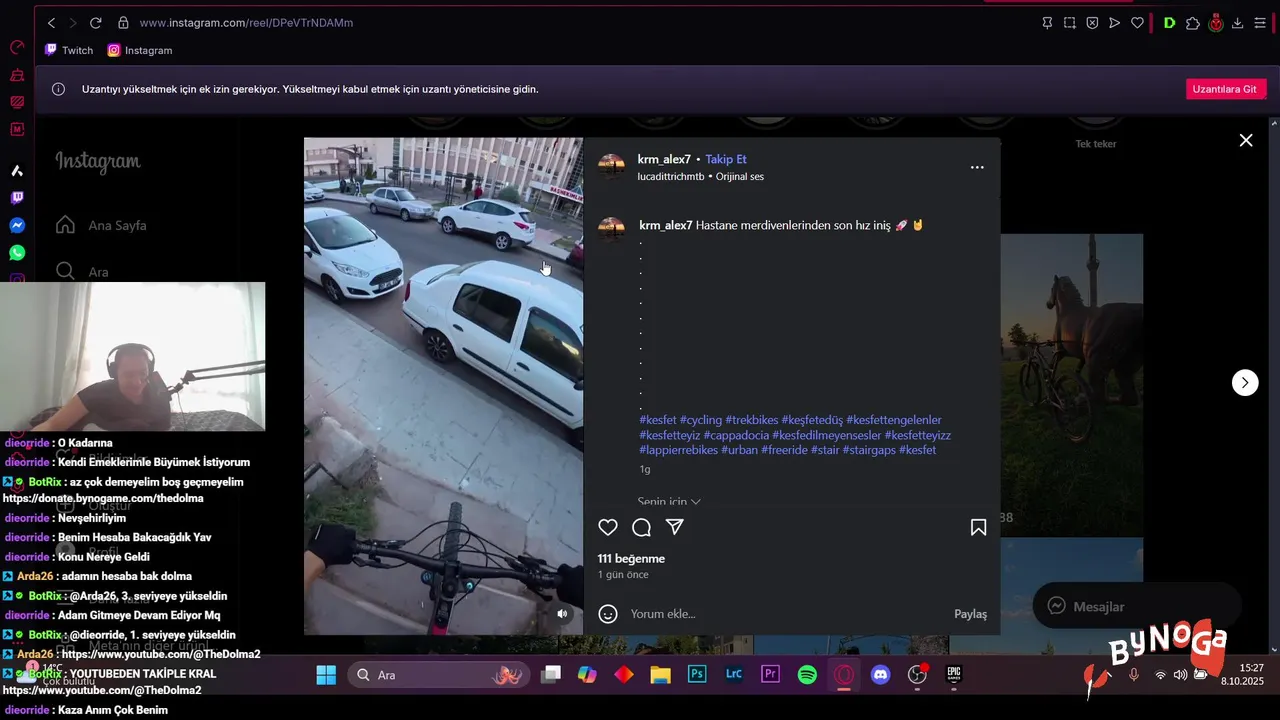The width and height of the screenshot is (1280, 720).
Task: Open the Twitch bookmark
Action: pos(69,50)
